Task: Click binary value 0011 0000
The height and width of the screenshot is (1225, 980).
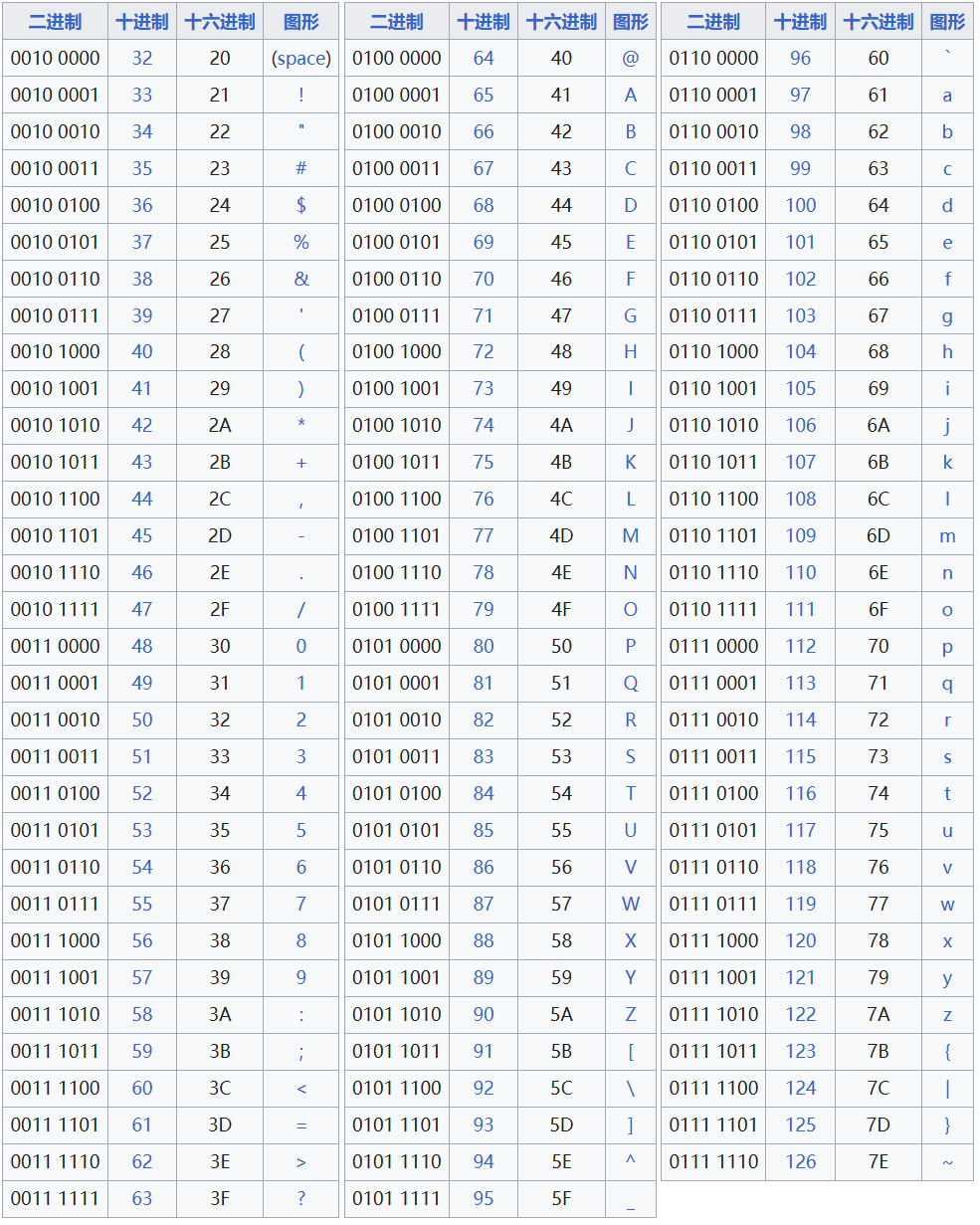Action: 56,646
